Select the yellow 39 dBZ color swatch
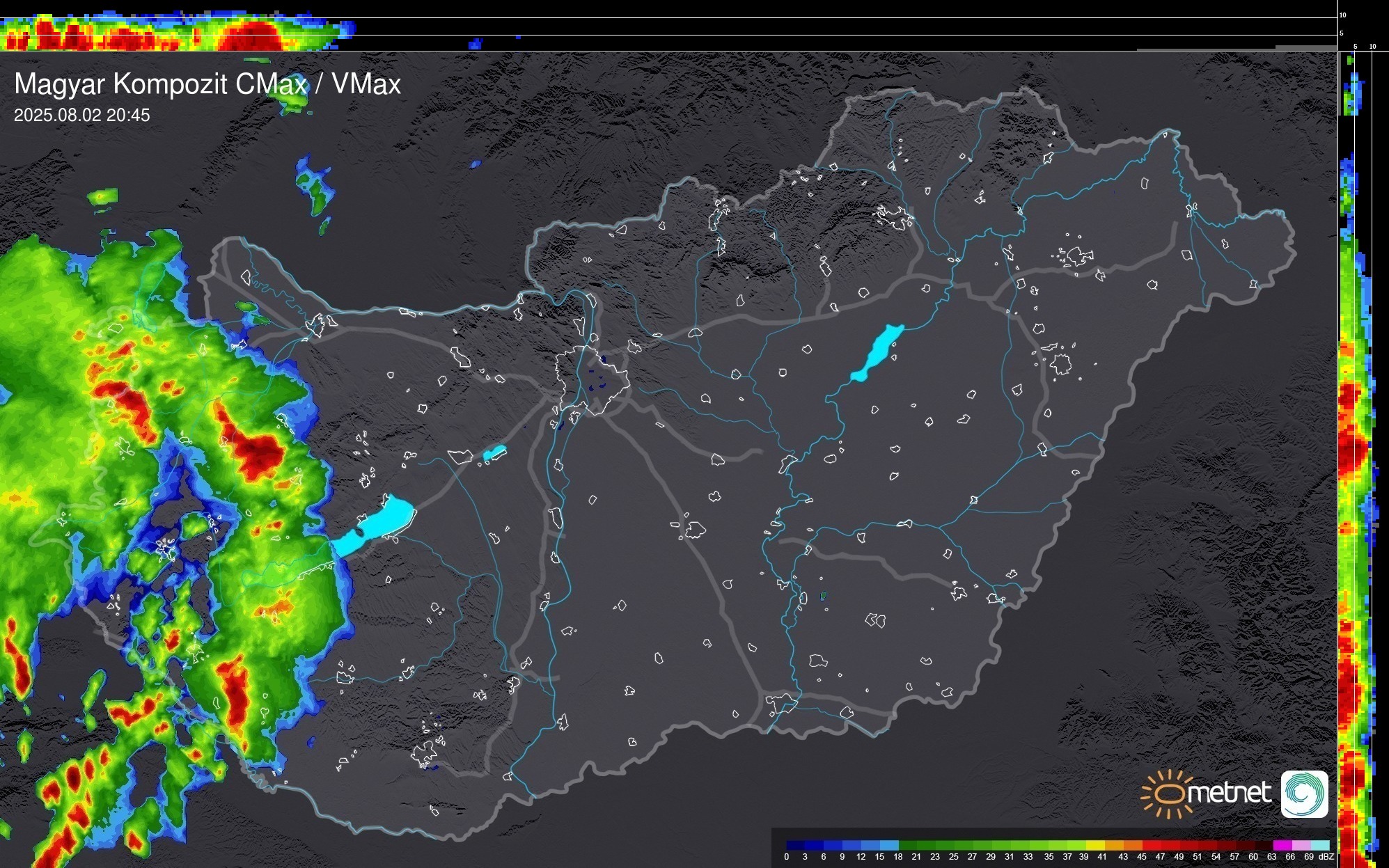The width and height of the screenshot is (1389, 868). click(x=1095, y=846)
